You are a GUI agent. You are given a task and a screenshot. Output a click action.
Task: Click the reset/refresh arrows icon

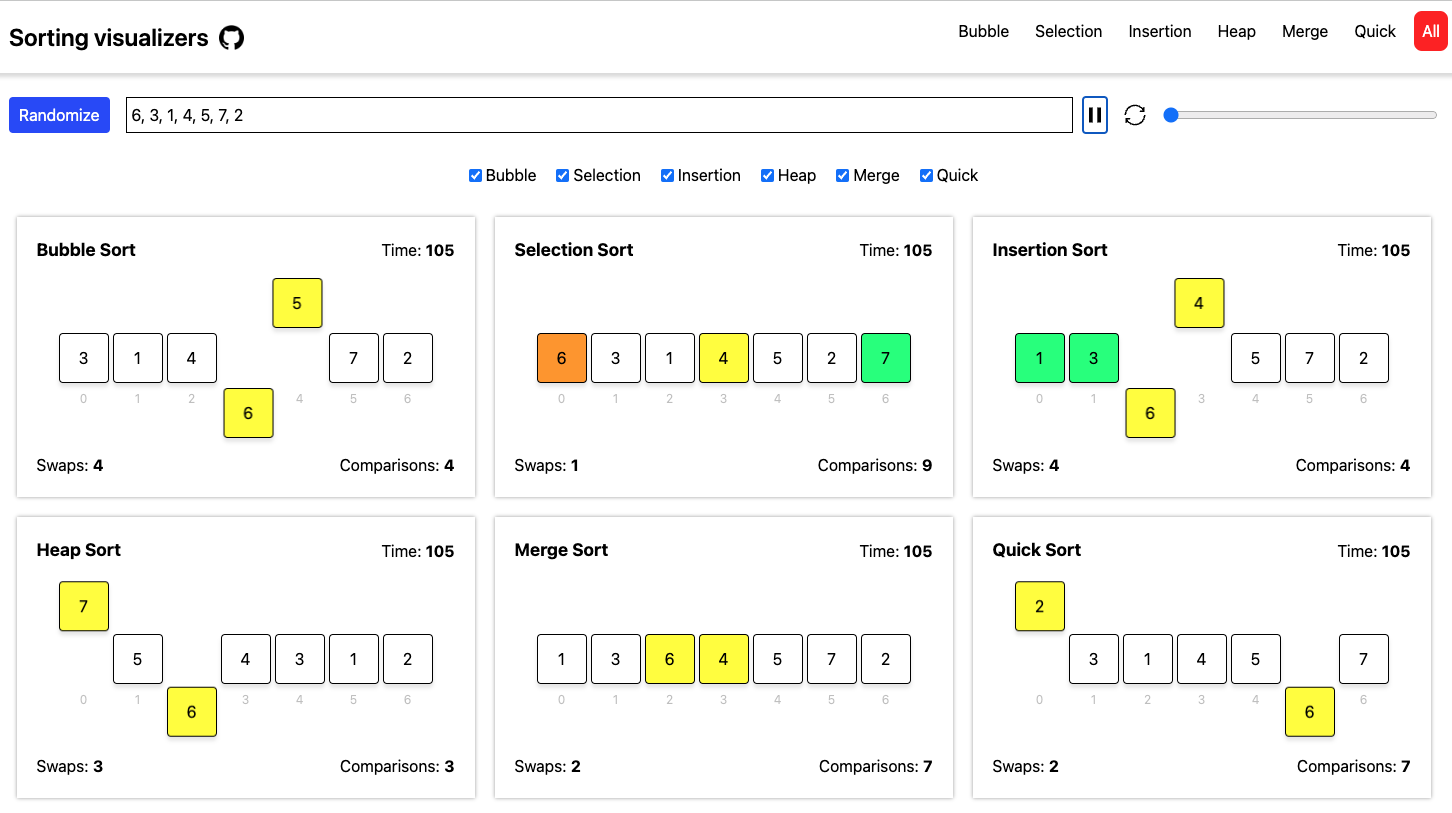coord(1135,115)
